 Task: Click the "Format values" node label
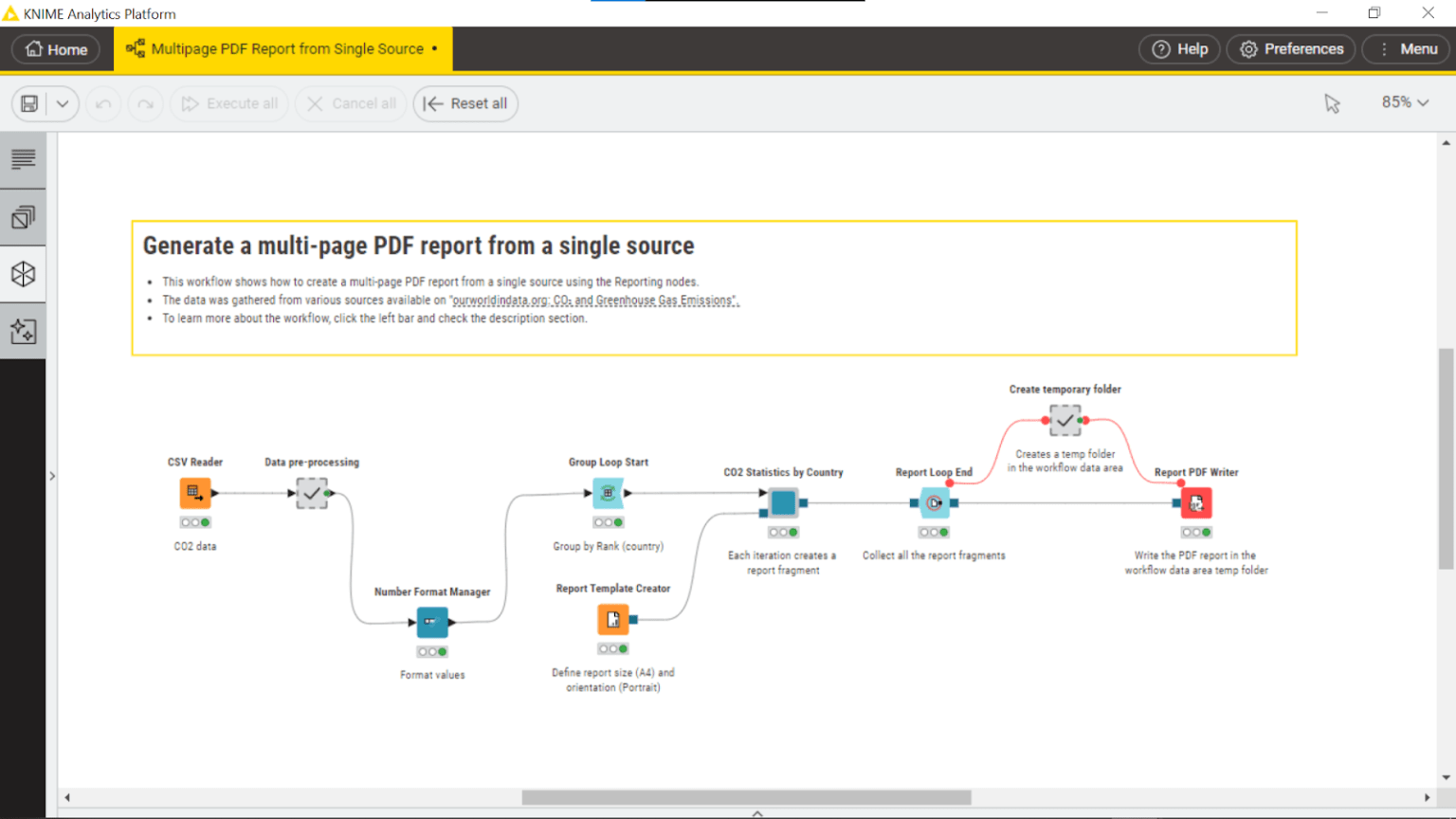point(432,676)
